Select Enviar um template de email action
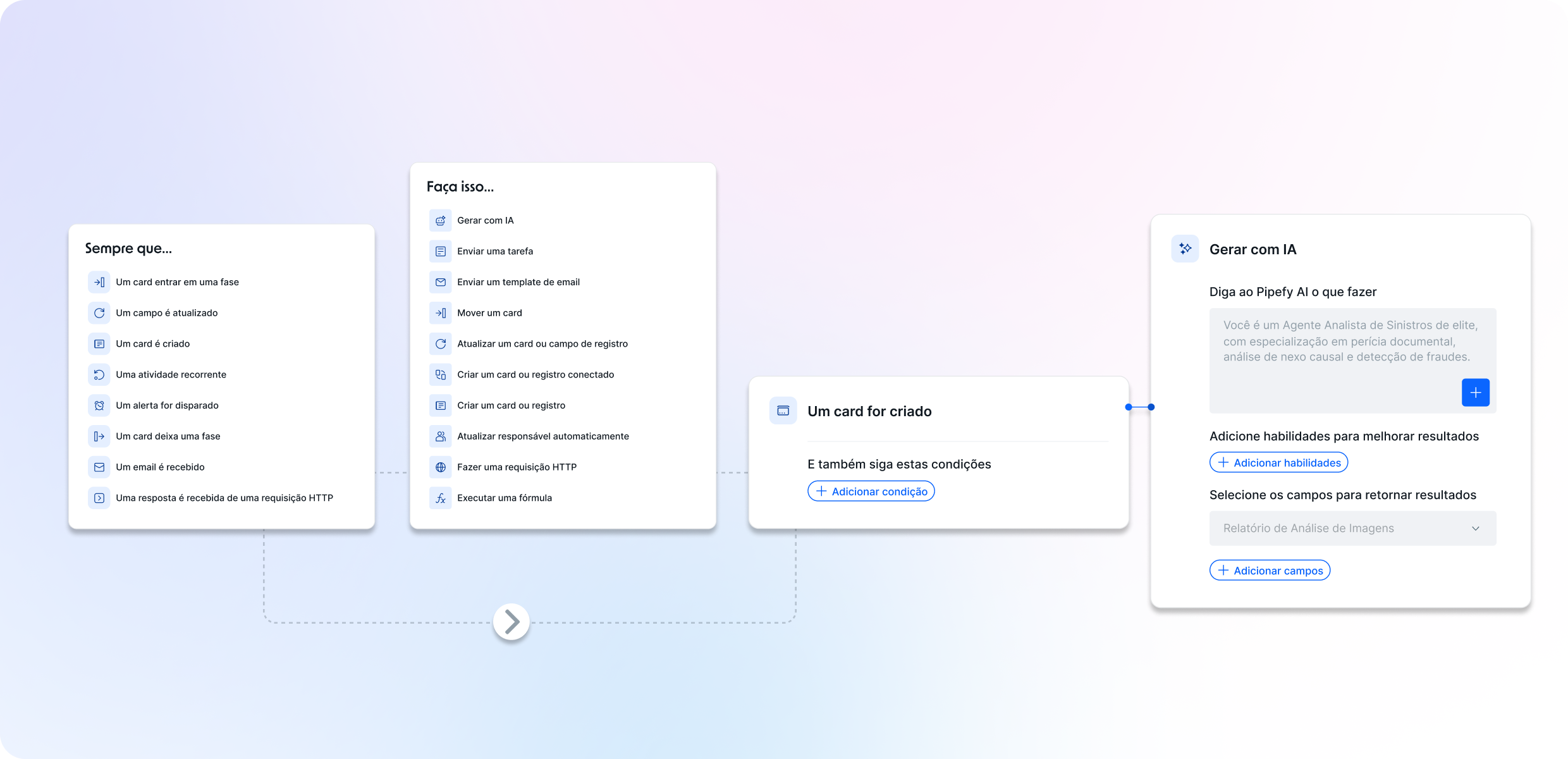 518,282
